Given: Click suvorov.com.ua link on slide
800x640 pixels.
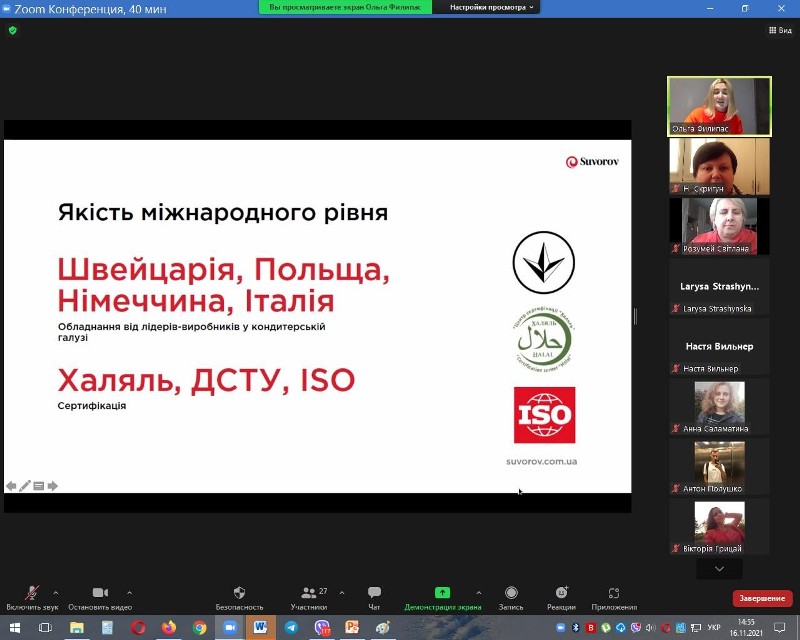Looking at the screenshot, I should (x=541, y=461).
